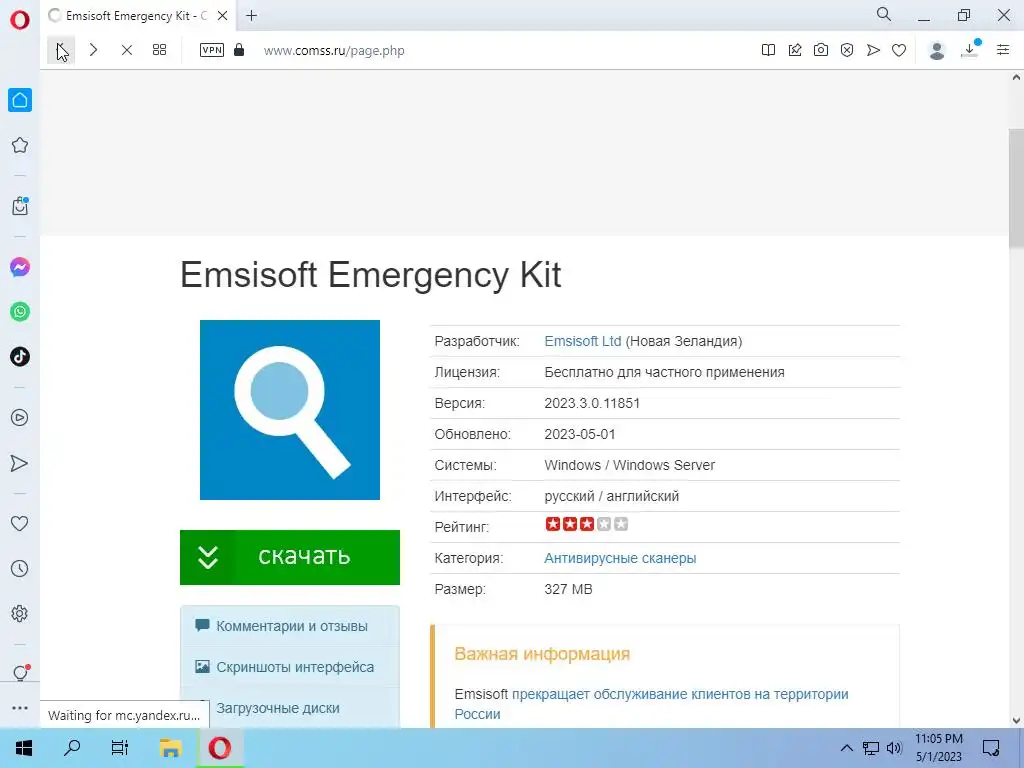This screenshot has width=1024, height=768.
Task: Go back to previous page
Action: pyautogui.click(x=61, y=50)
